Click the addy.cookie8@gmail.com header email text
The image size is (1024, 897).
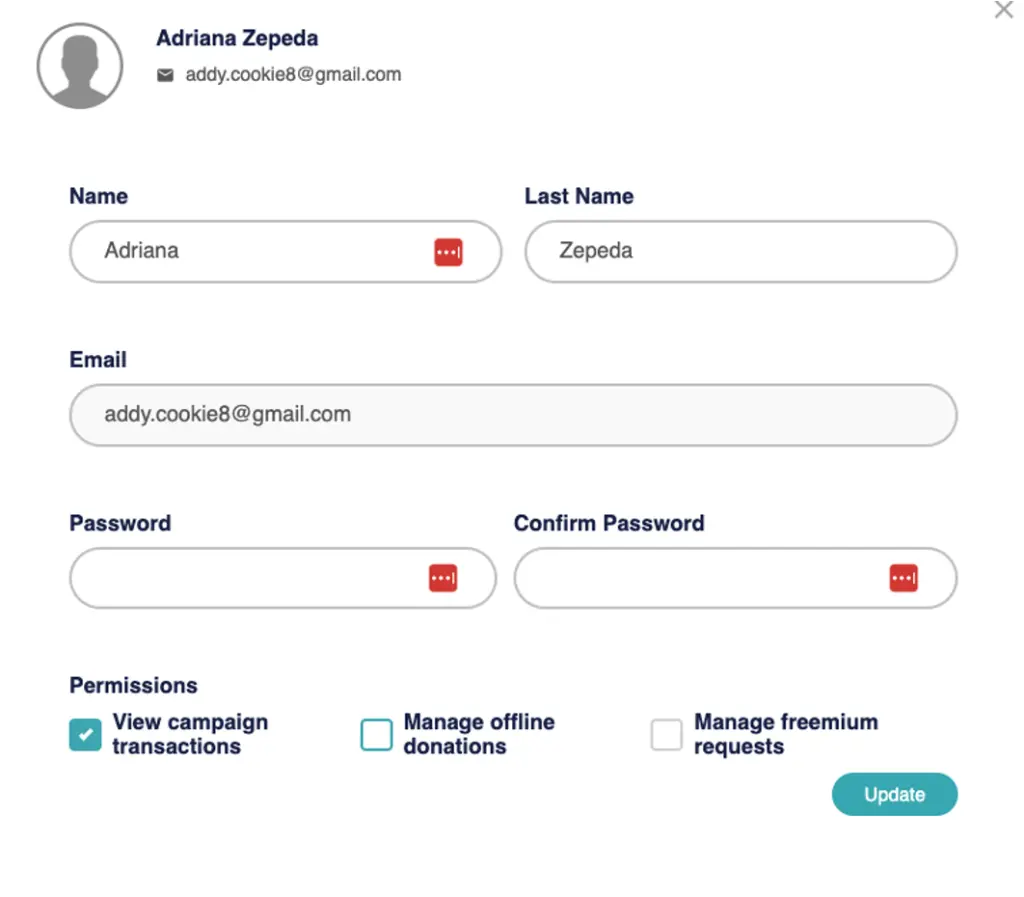pyautogui.click(x=293, y=75)
